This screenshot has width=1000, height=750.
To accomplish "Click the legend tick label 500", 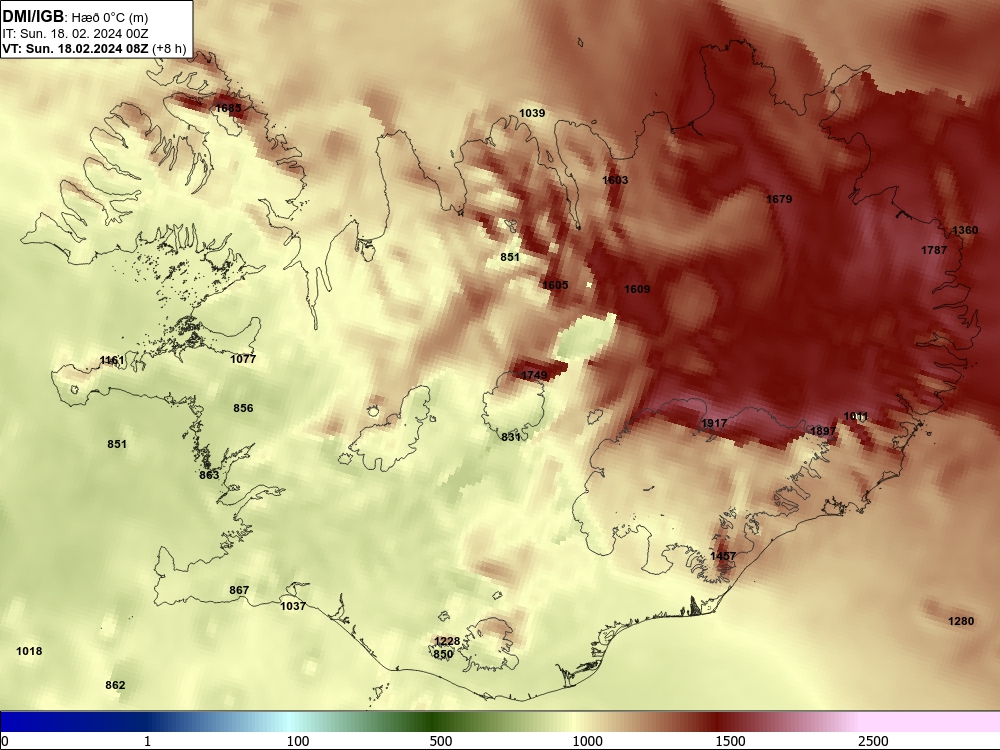I will (x=441, y=741).
